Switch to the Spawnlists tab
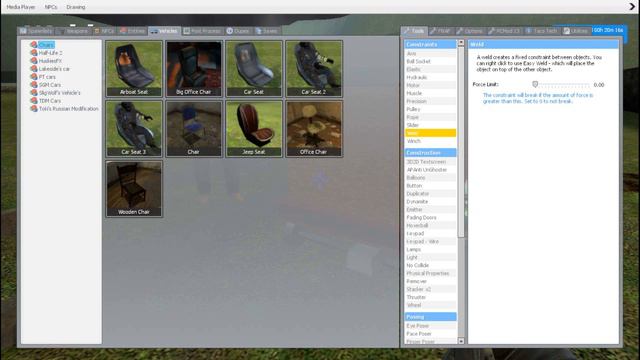640x360 pixels. pyautogui.click(x=36, y=31)
